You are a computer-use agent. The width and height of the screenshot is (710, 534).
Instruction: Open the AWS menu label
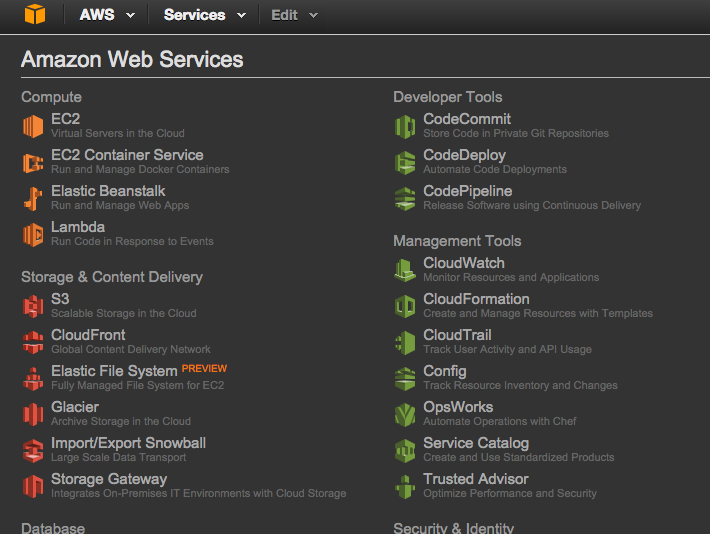coord(97,14)
